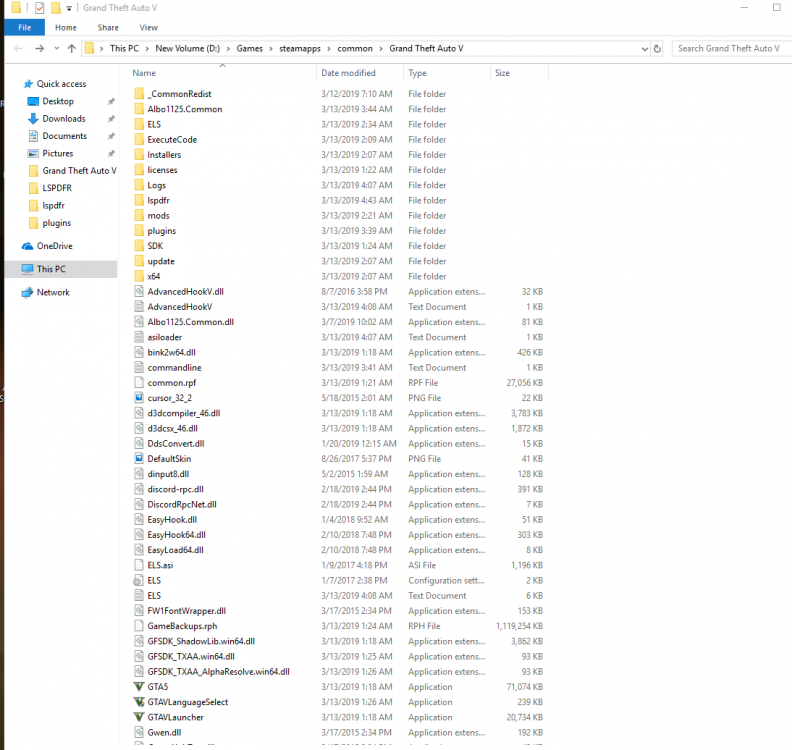Select the ELS.asi file name

[x=160, y=565]
